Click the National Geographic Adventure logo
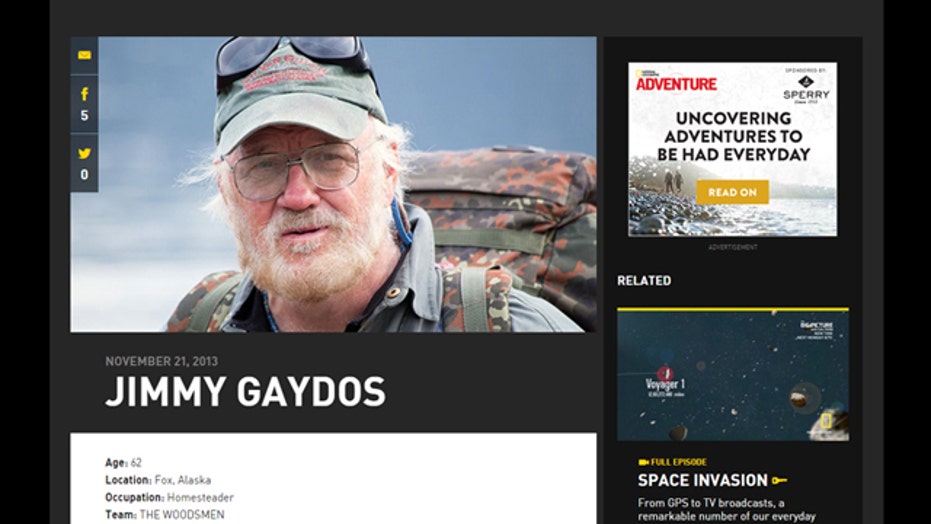931x524 pixels. 676,81
